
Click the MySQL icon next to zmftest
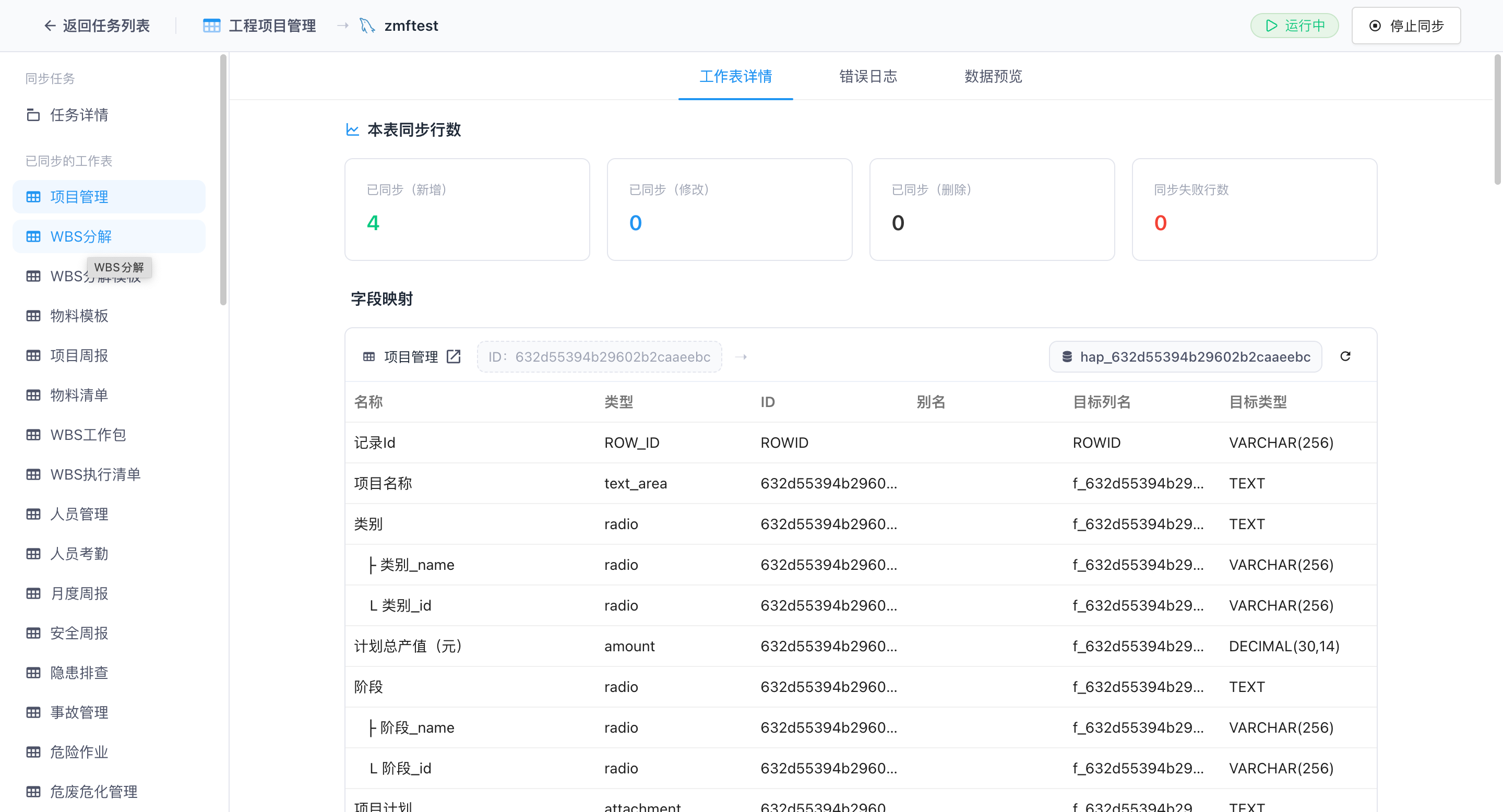tap(367, 26)
